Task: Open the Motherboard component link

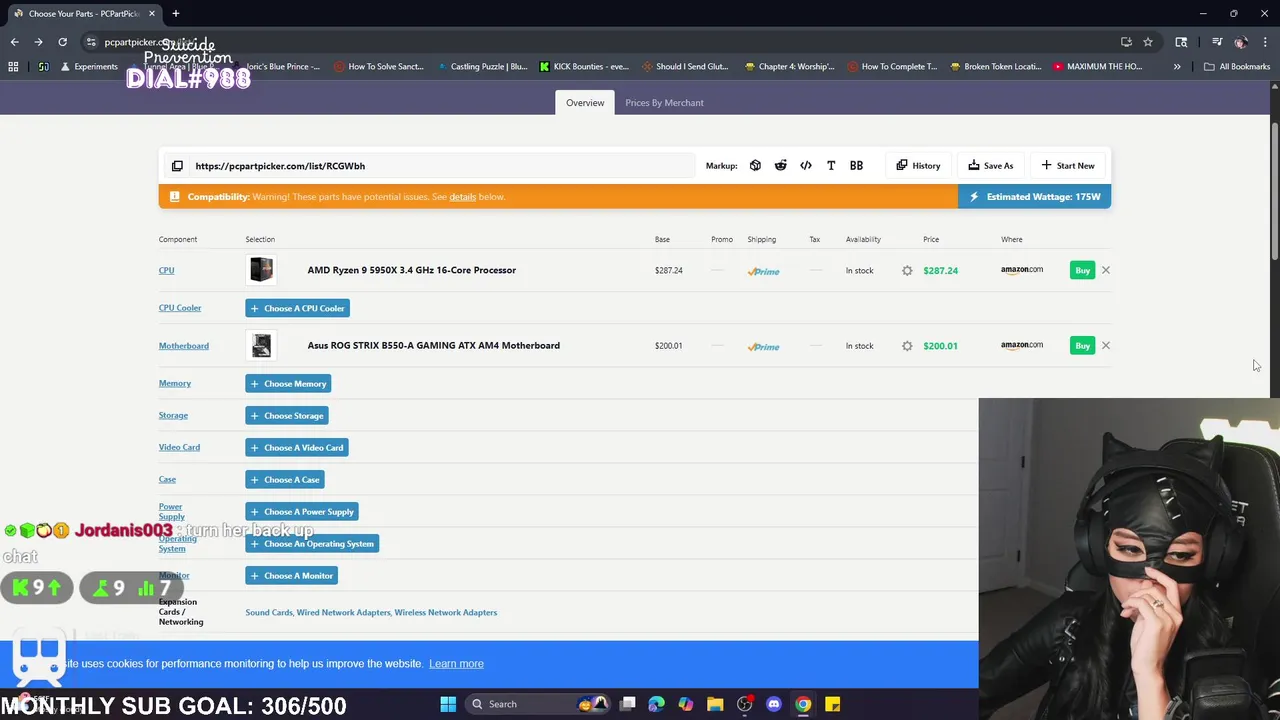Action: pos(184,346)
